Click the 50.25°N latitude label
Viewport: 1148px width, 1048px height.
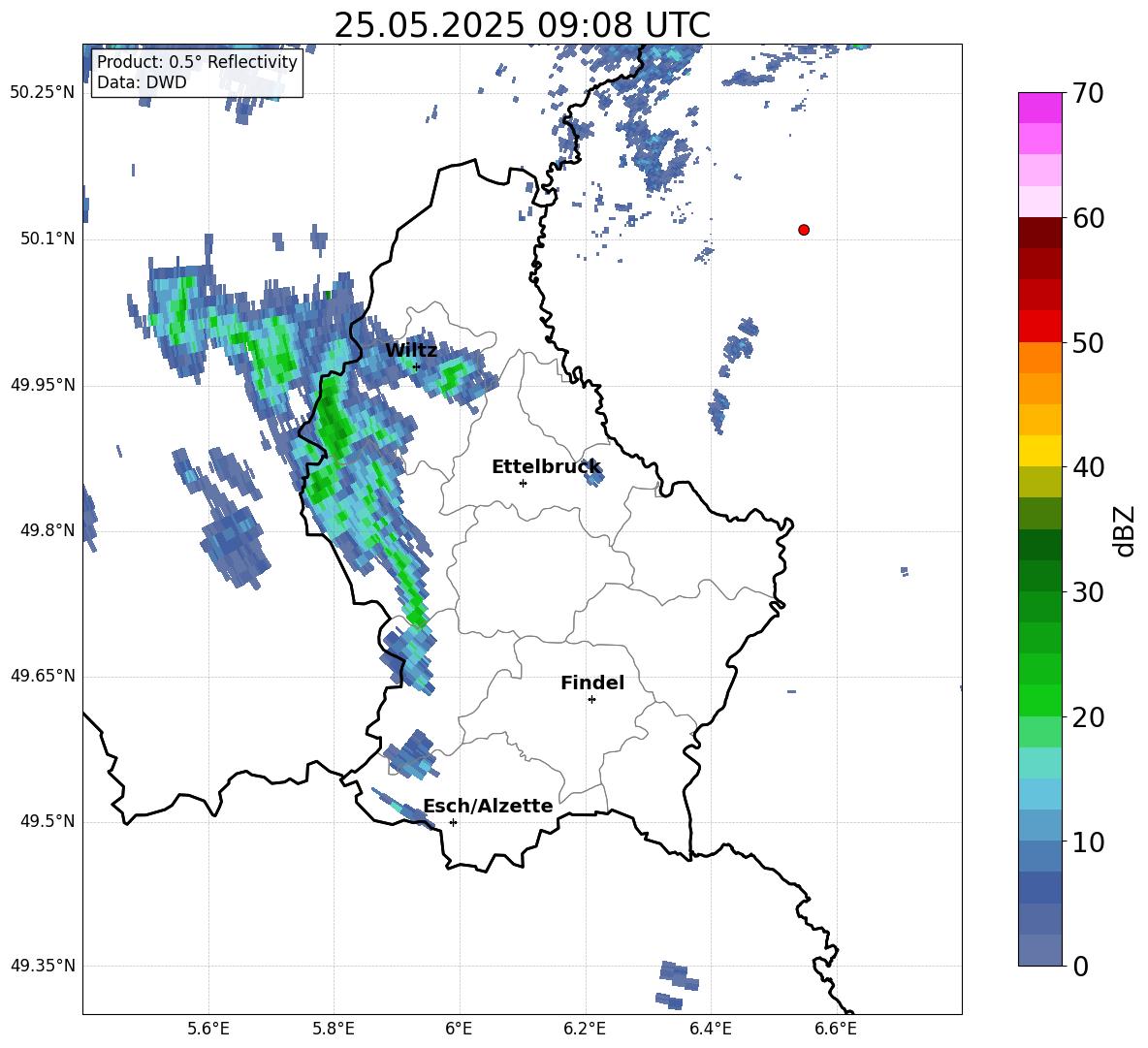(x=43, y=93)
